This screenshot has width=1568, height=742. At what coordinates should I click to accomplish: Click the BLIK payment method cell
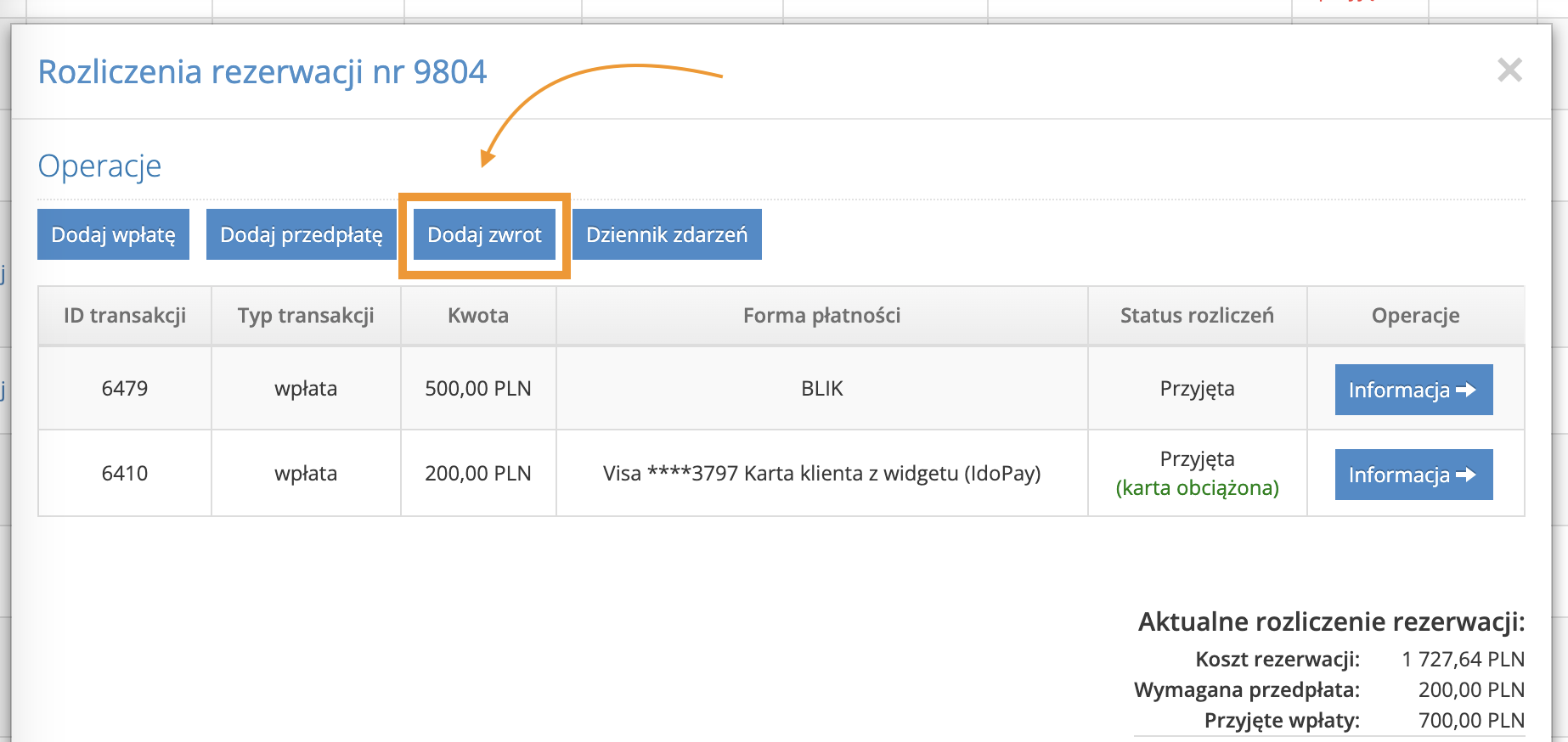tap(821, 389)
